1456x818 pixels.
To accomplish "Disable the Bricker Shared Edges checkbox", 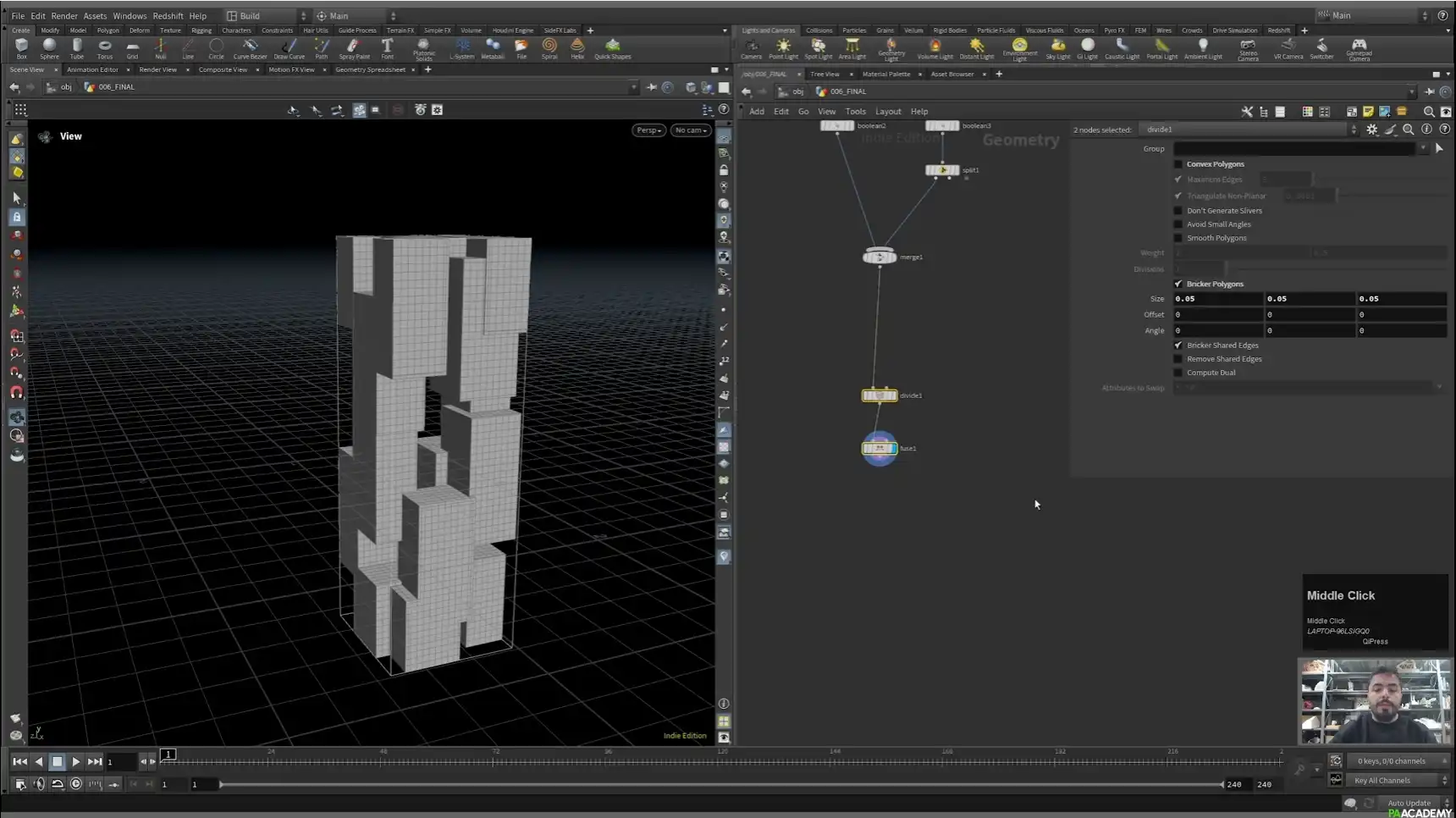I will pos(1178,345).
